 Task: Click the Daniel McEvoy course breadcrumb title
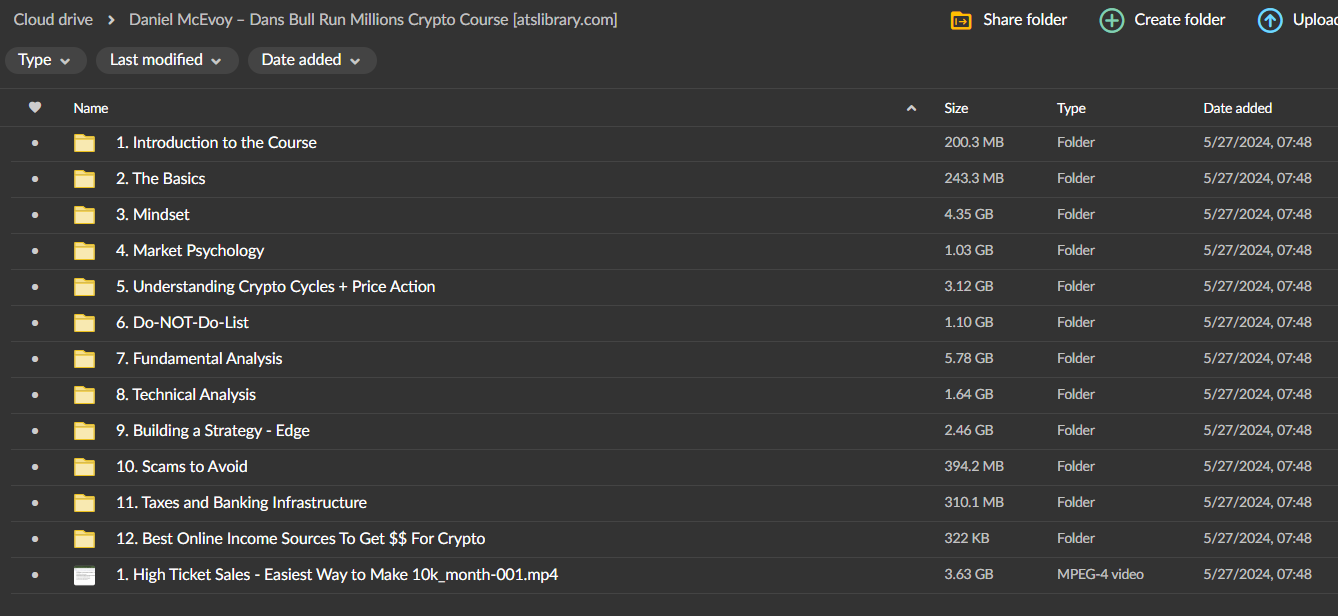point(373,20)
